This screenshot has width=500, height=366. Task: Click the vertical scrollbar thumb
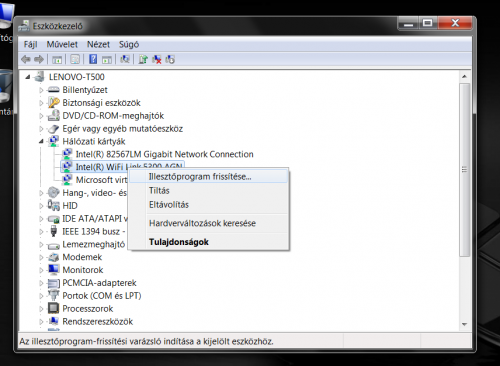(x=464, y=170)
